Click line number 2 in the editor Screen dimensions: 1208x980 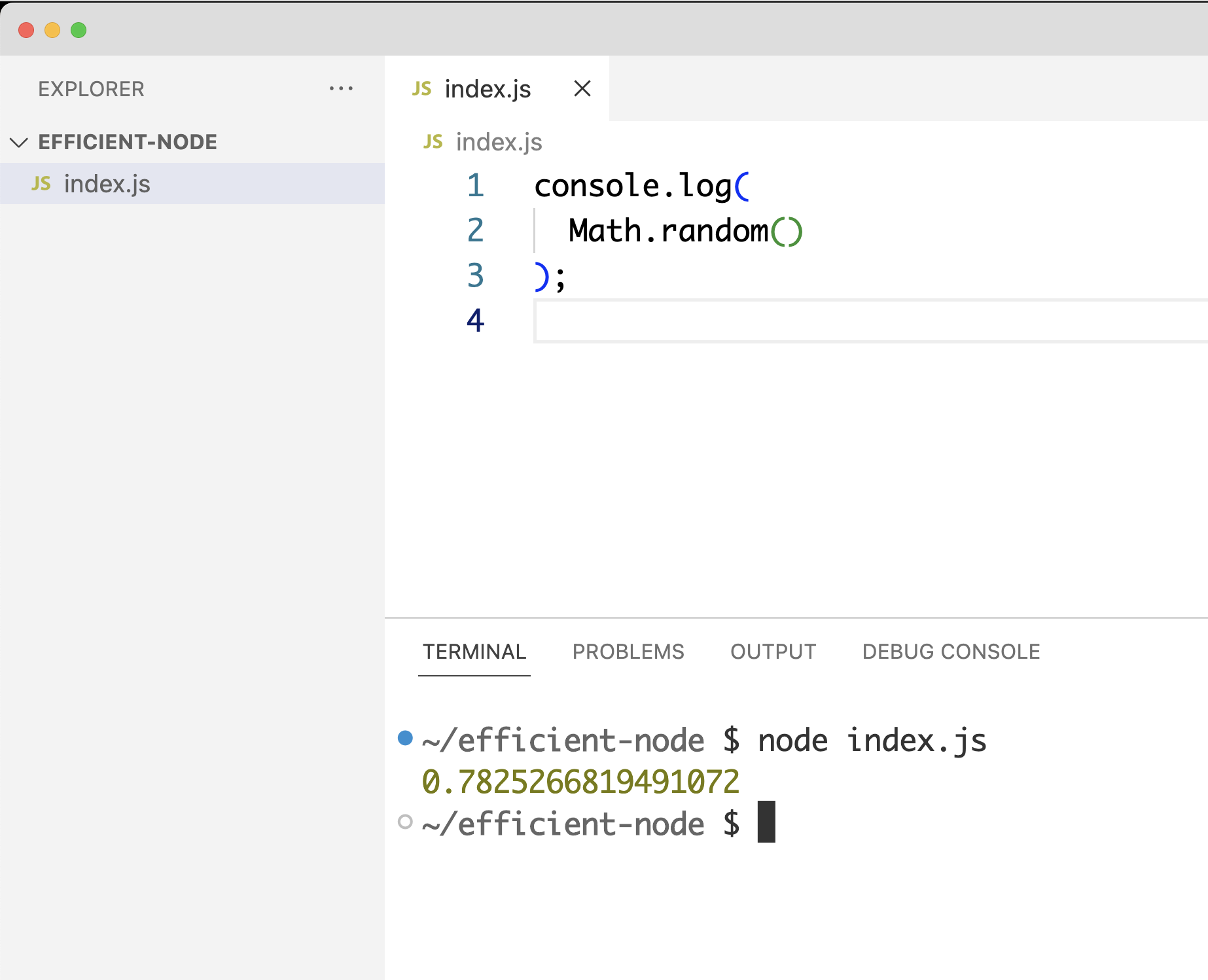point(476,230)
